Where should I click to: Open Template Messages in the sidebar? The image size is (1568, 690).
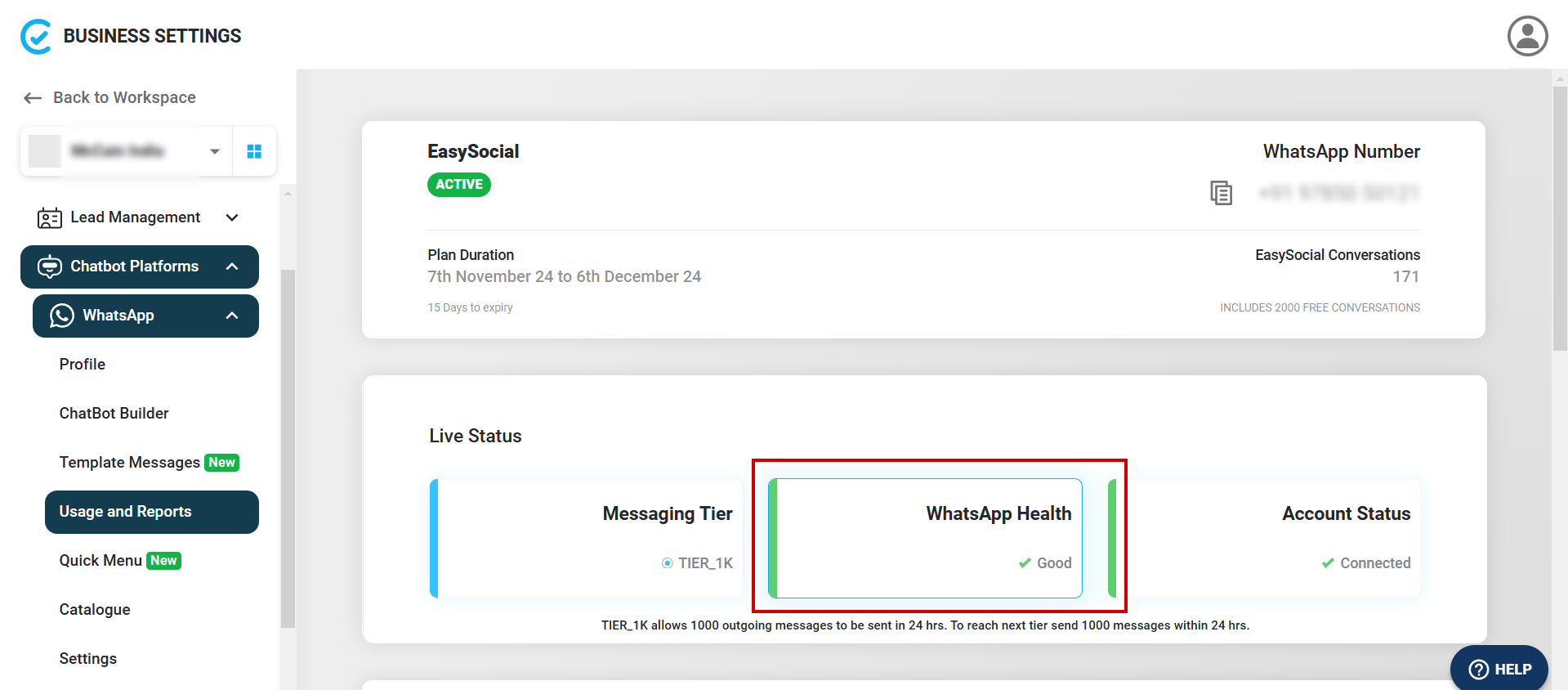click(x=129, y=463)
